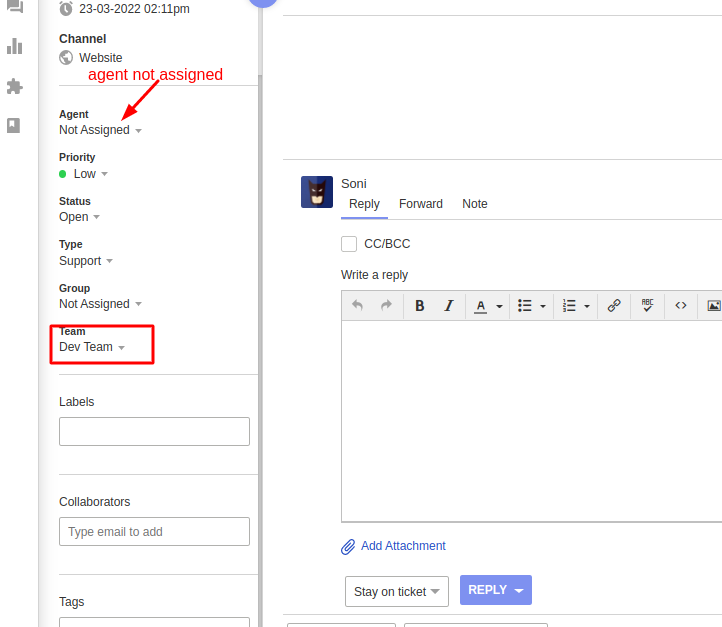Toggle bold formatting in the reply editor
Viewport: 722px width, 627px height.
(419, 306)
